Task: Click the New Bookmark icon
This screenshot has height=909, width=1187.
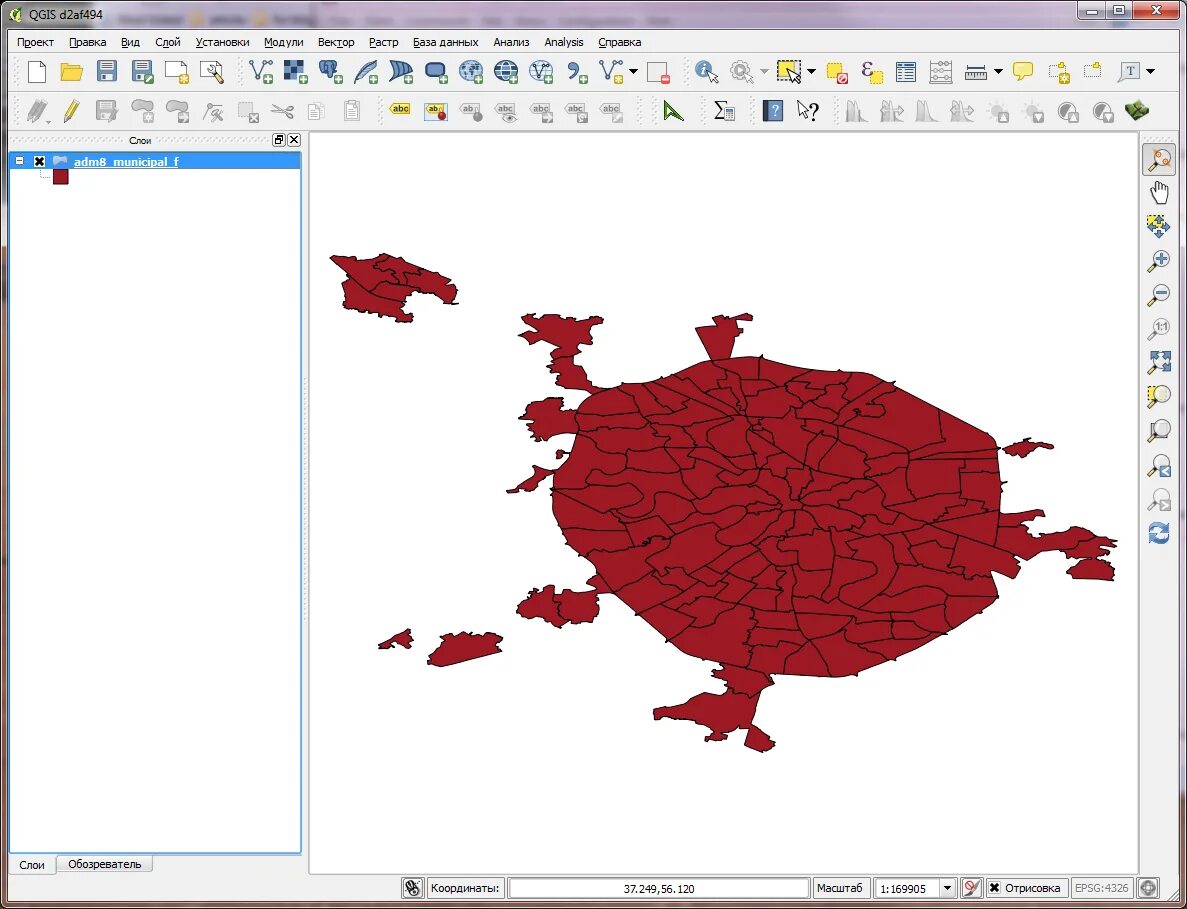Action: click(x=1058, y=72)
